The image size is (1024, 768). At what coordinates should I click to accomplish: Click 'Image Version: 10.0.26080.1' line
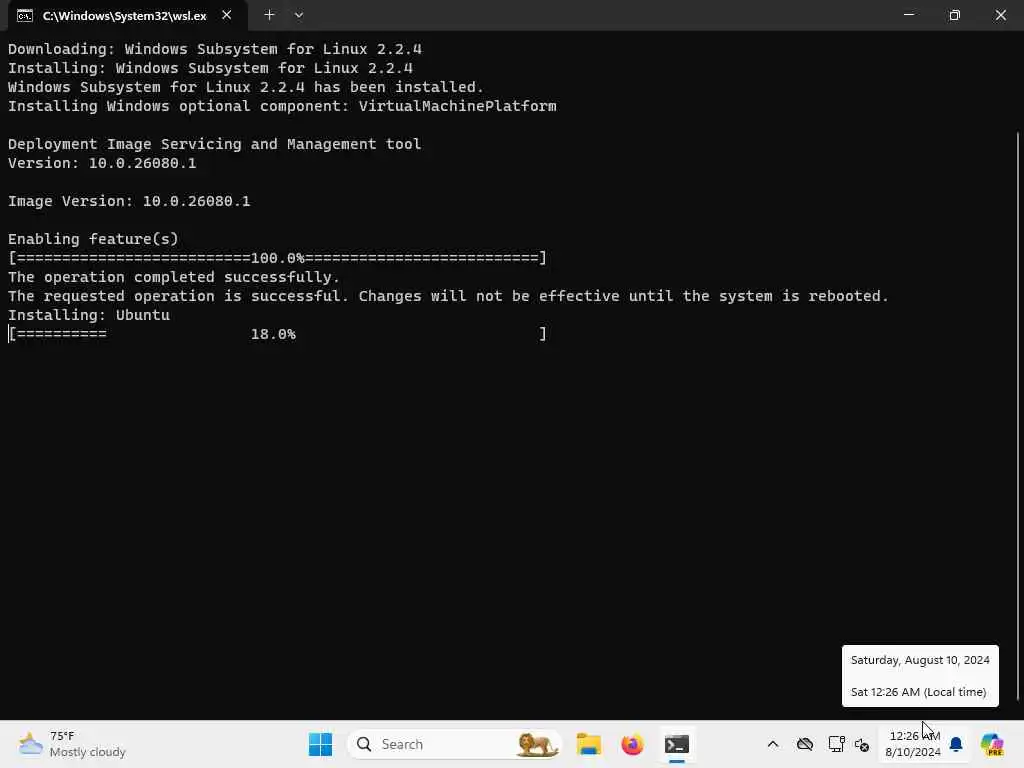[x=129, y=201]
